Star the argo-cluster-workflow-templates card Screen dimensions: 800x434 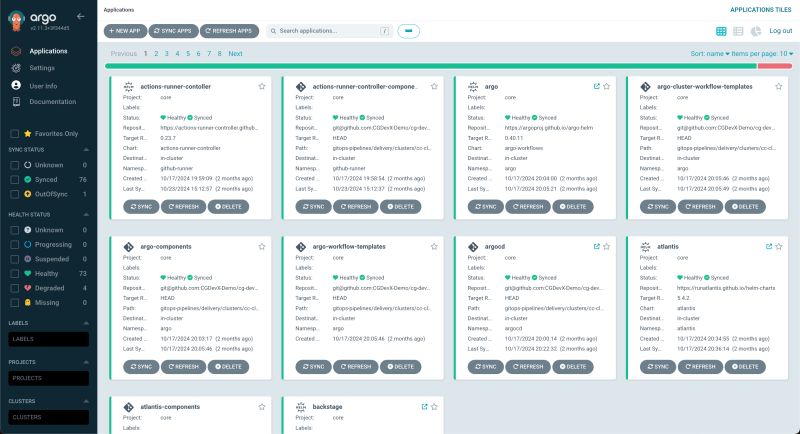[x=779, y=86]
